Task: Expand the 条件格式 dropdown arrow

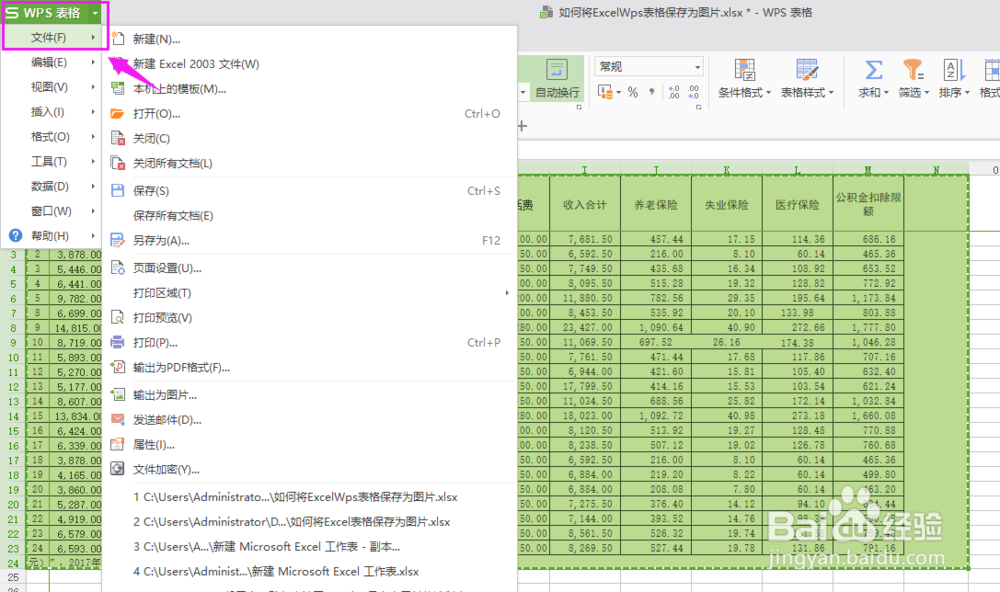Action: coord(768,93)
